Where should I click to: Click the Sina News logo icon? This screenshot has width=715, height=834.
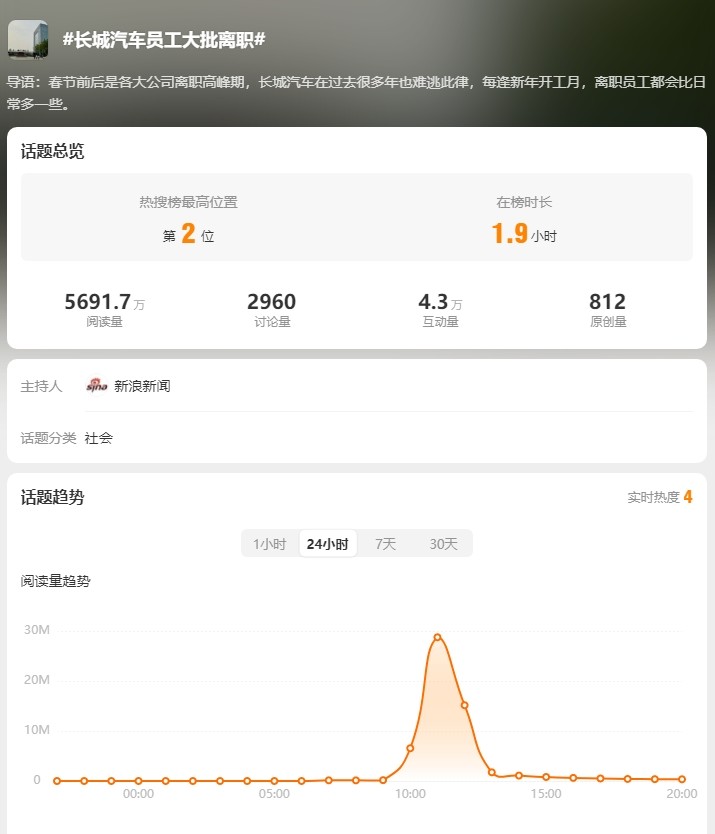tap(96, 385)
